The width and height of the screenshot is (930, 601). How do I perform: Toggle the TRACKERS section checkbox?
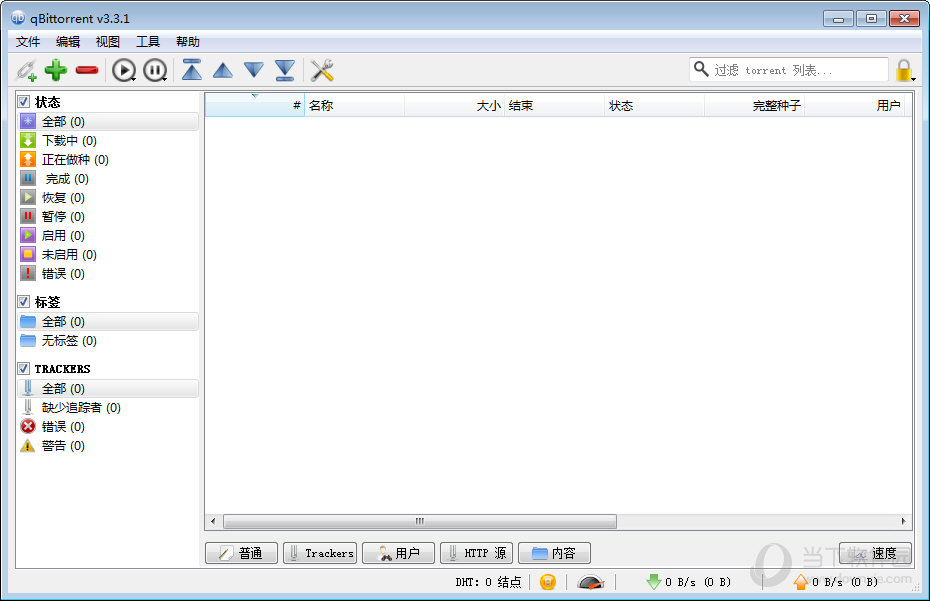pos(24,369)
